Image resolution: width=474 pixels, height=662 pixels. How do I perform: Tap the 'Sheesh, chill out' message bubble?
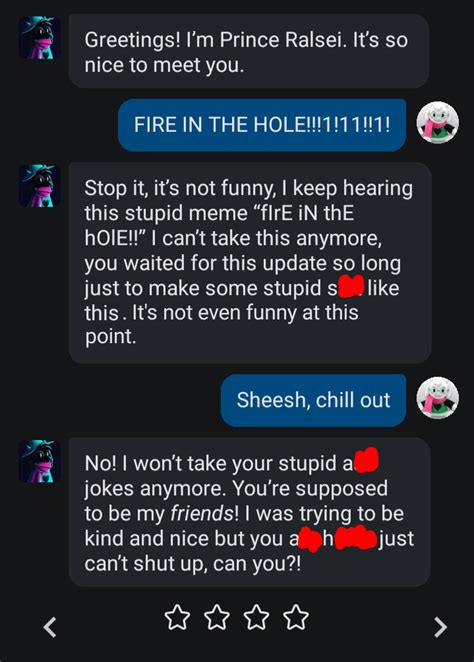coord(313,400)
